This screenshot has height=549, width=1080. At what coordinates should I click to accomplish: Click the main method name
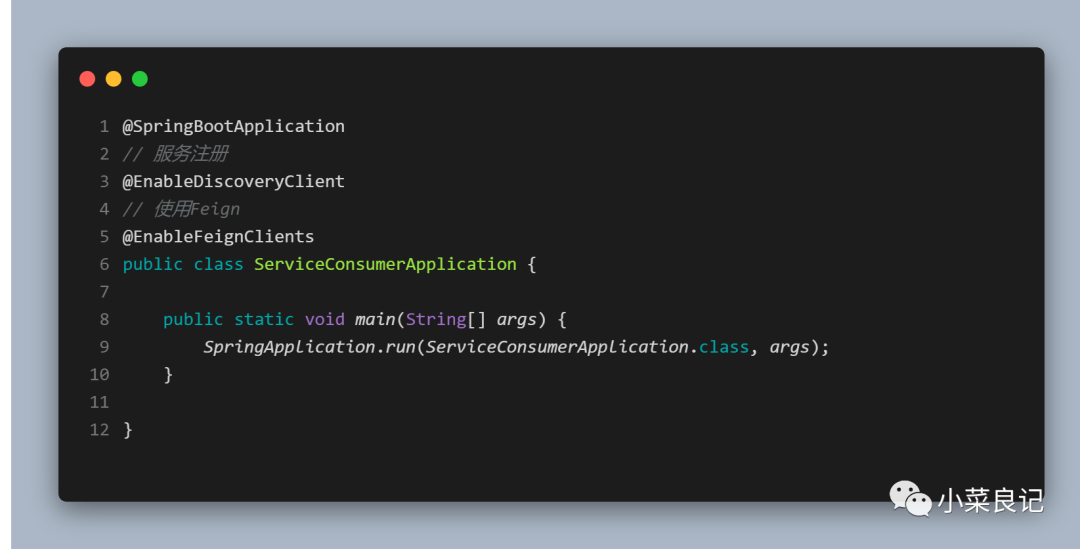[375, 319]
